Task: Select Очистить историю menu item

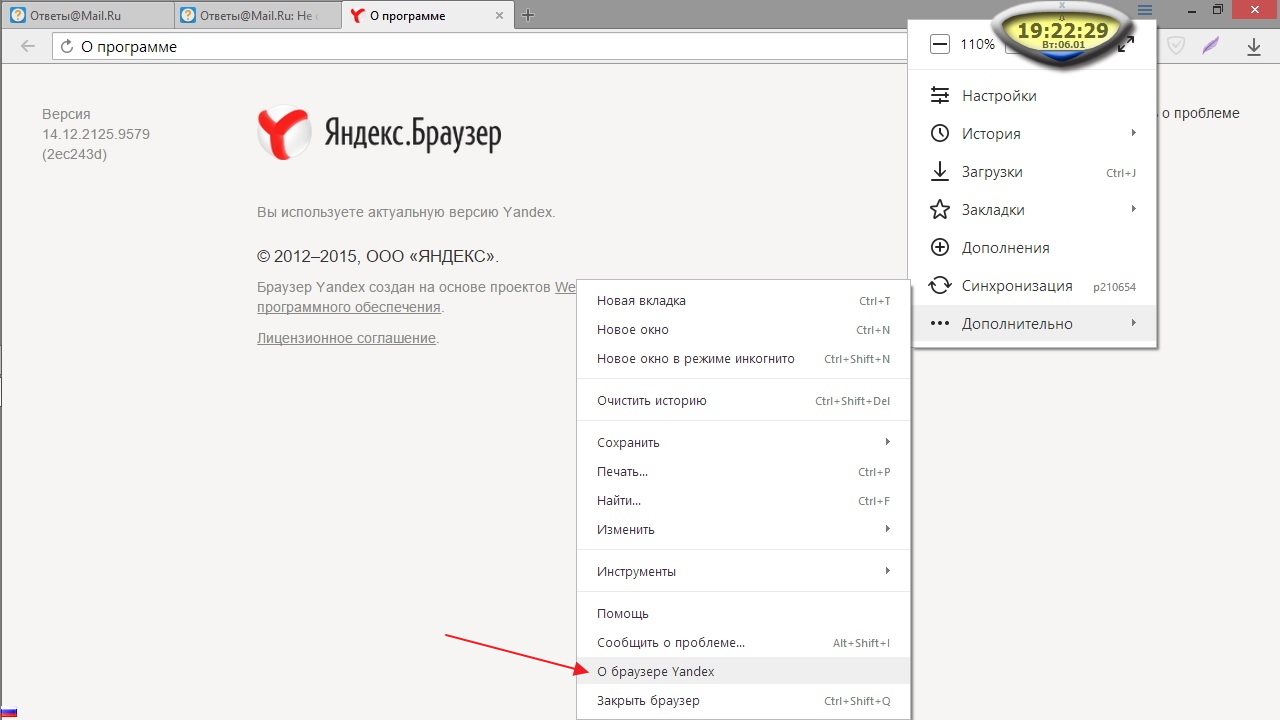Action: [744, 401]
